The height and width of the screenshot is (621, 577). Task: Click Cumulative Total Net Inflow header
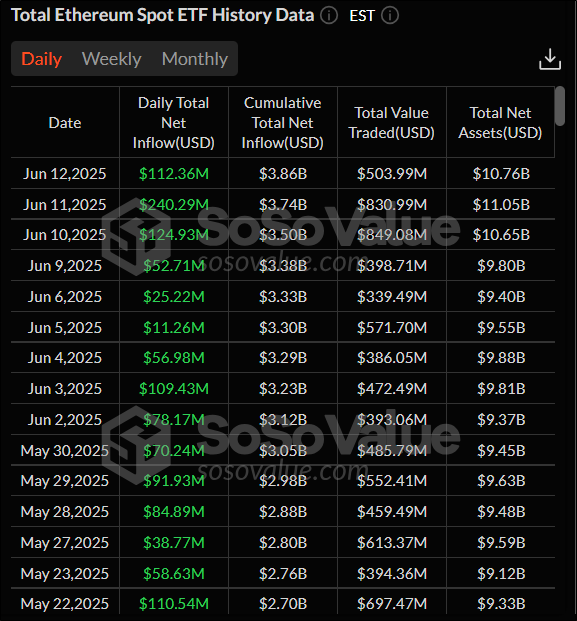click(283, 123)
